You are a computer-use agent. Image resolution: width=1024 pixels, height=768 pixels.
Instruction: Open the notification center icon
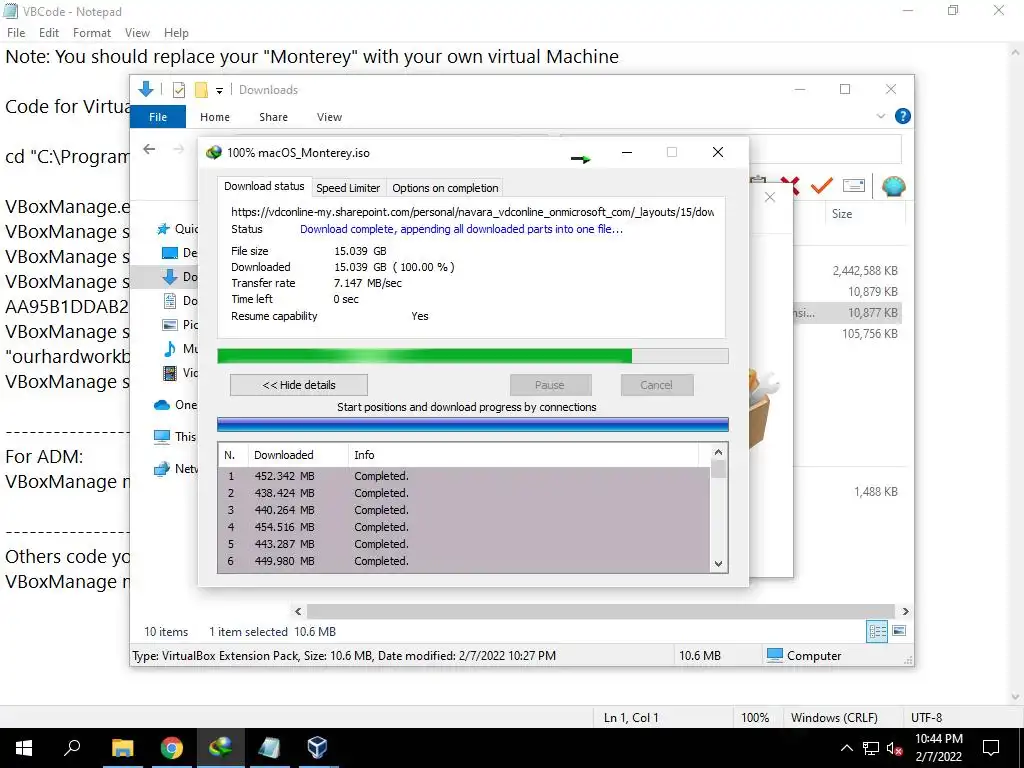coord(991,748)
